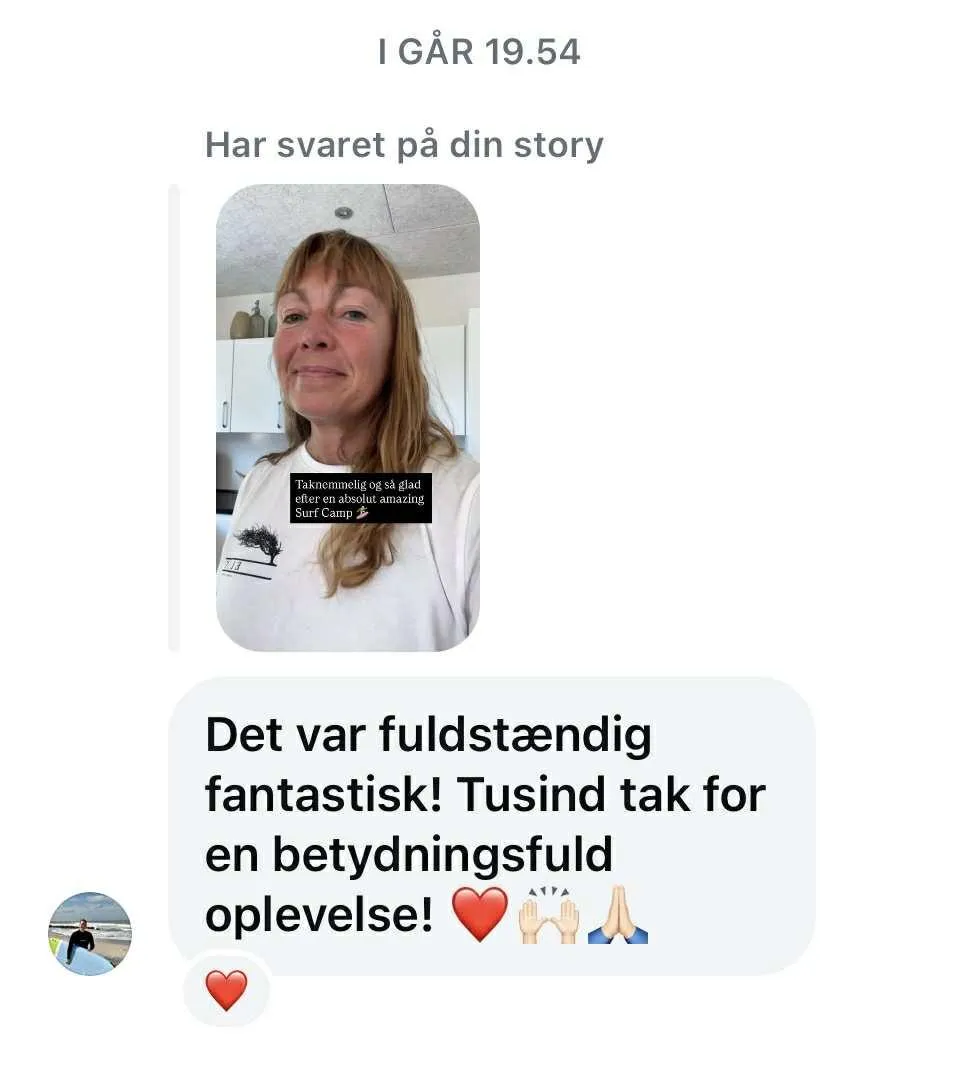Click the red heart emoji inside the message
Viewport: 960px width, 1072px height.
[480, 914]
